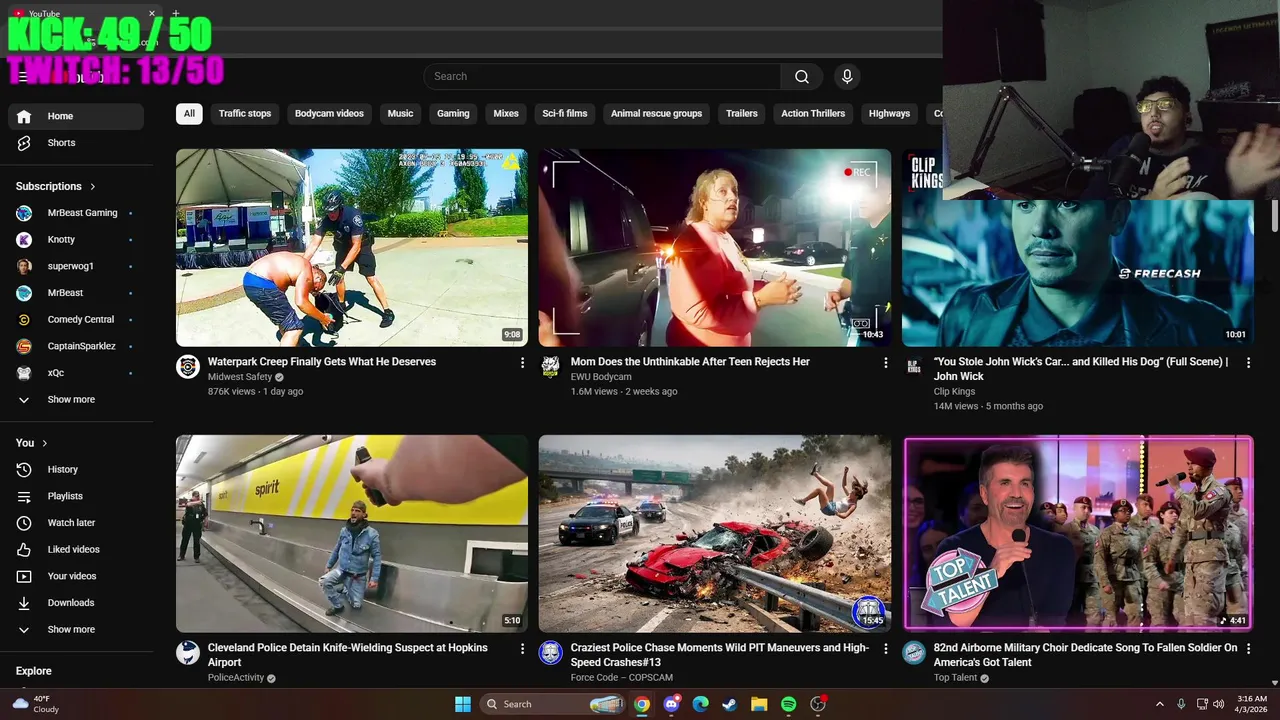
Task: Select Sci-fi films filter chip
Action: click(x=565, y=114)
